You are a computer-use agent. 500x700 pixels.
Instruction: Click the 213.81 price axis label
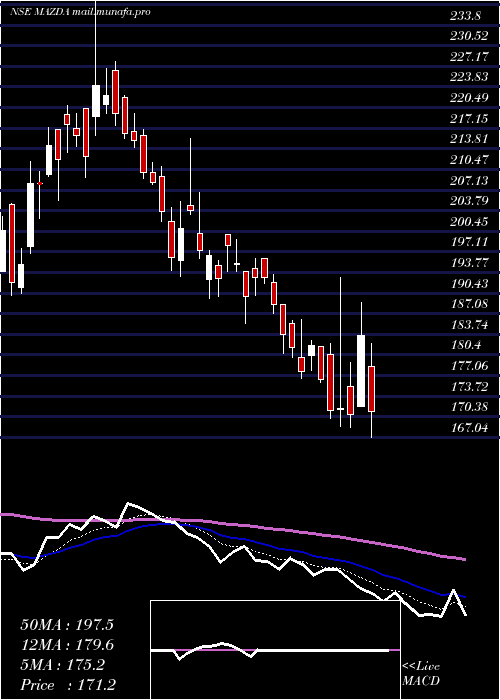469,139
